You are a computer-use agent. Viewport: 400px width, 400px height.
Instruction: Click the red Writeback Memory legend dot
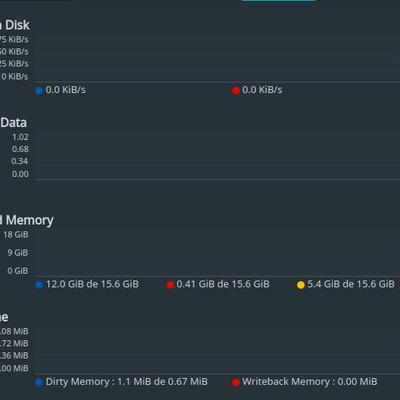tap(236, 382)
